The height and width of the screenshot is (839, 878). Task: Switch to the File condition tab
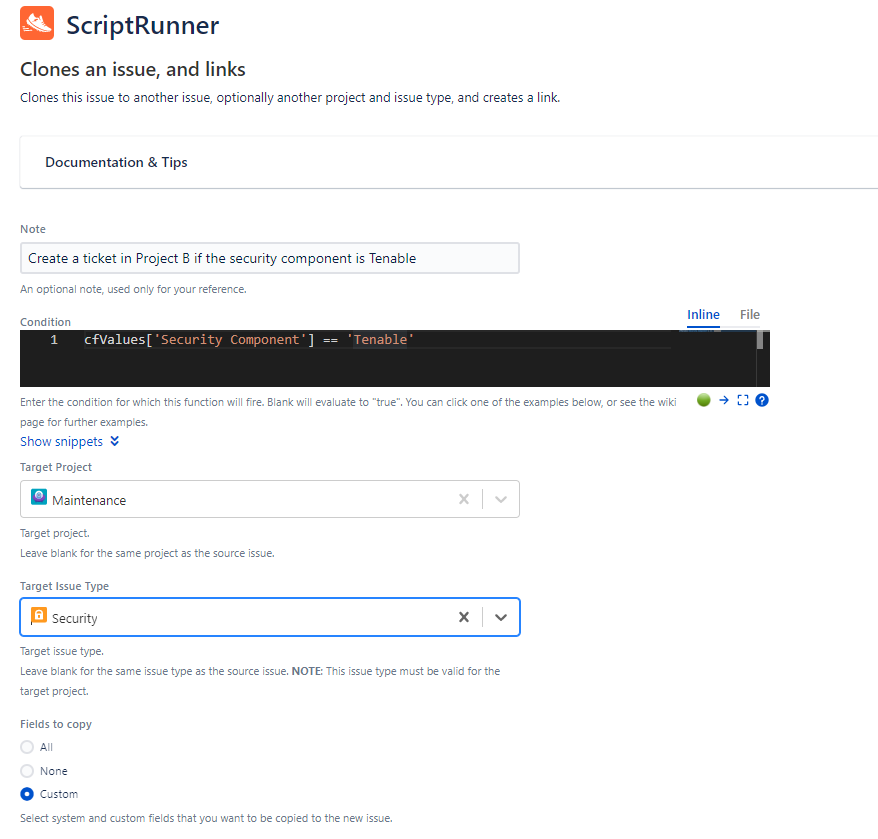pyautogui.click(x=749, y=314)
